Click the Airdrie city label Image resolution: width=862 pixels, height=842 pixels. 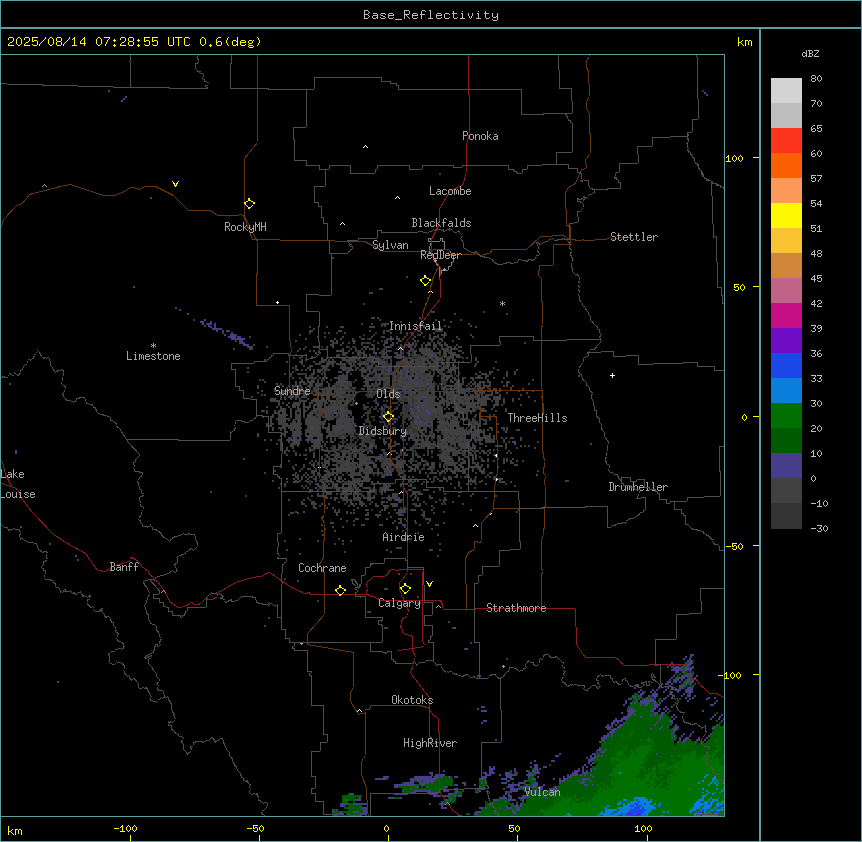pos(404,537)
